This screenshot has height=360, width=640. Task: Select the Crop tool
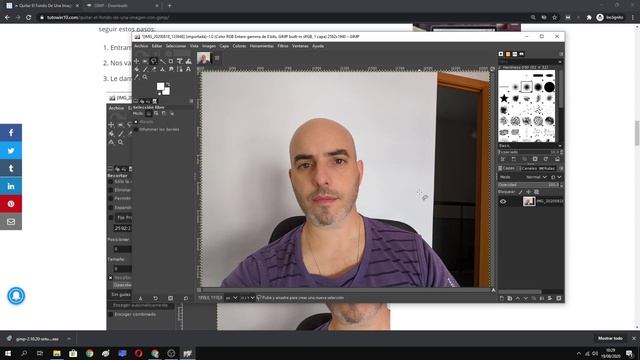click(x=171, y=61)
